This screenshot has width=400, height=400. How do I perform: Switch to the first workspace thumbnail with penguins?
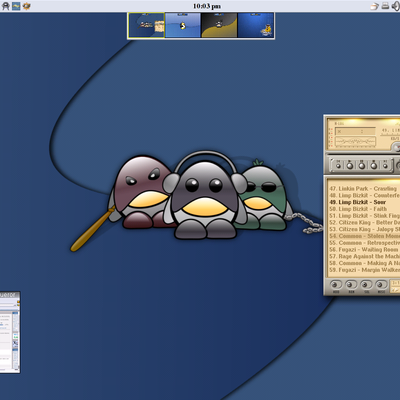click(147, 25)
